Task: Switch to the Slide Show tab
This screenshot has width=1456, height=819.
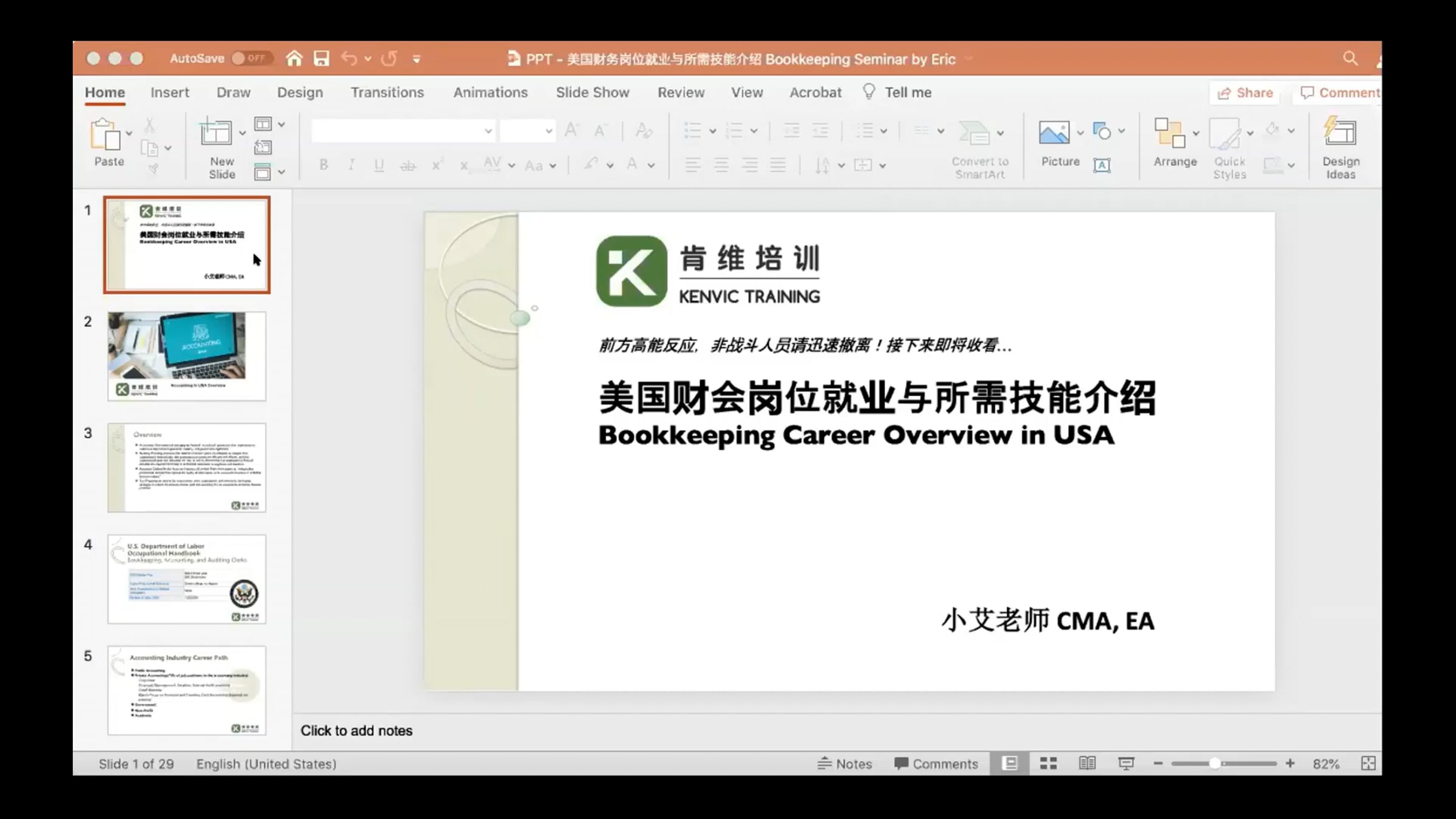Action: 592,92
